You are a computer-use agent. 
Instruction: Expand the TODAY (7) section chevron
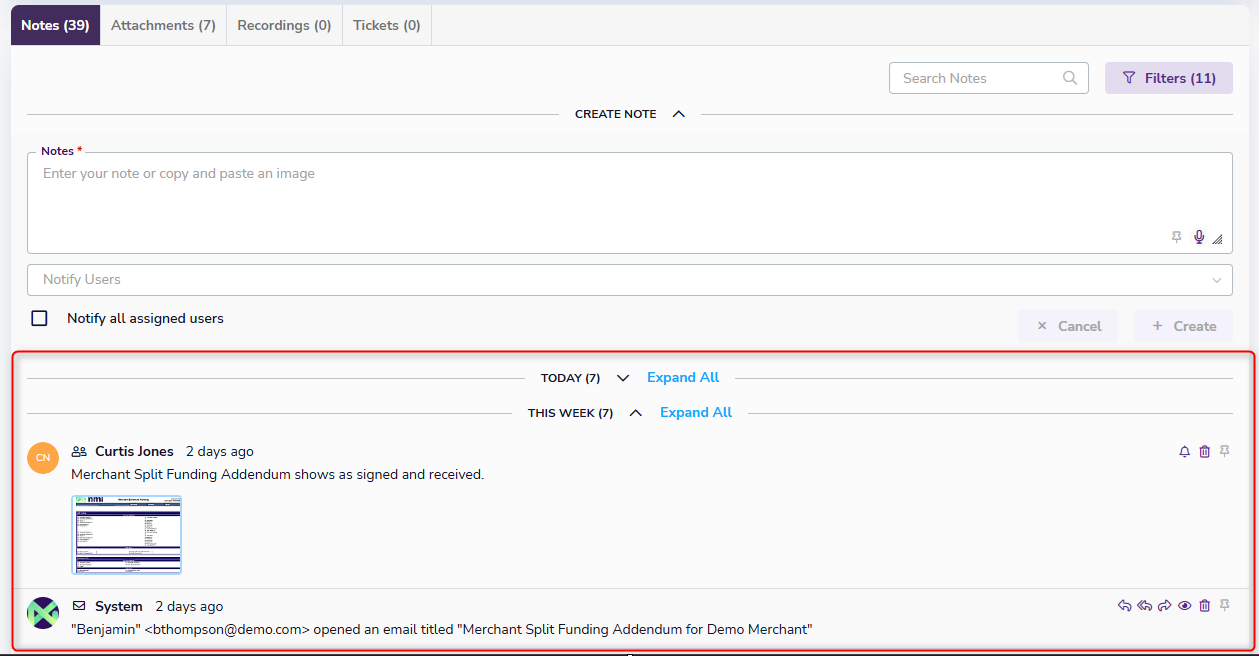click(x=623, y=378)
